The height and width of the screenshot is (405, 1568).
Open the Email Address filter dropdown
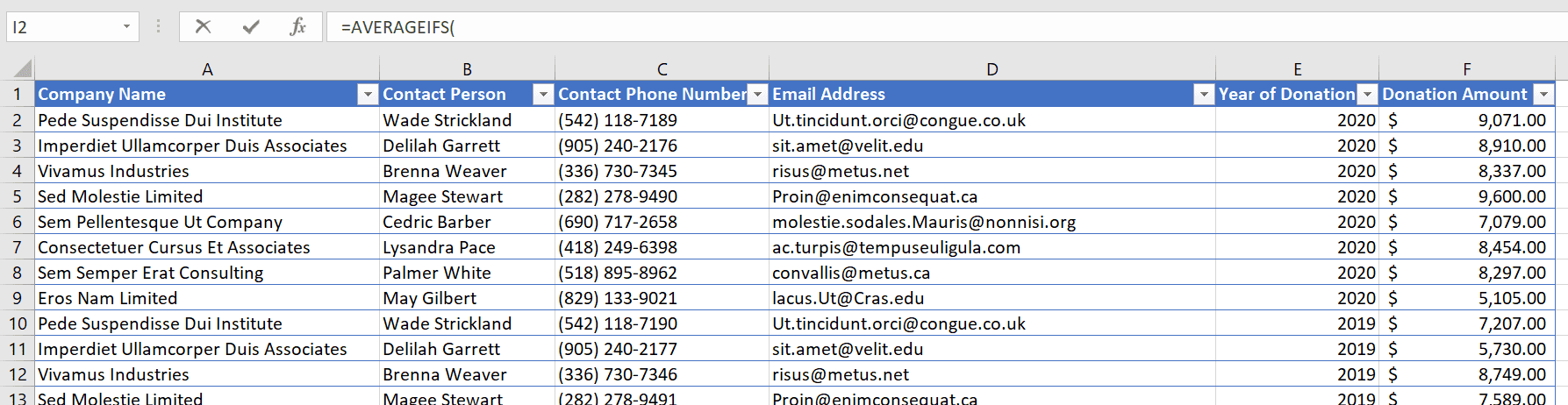pos(1204,95)
